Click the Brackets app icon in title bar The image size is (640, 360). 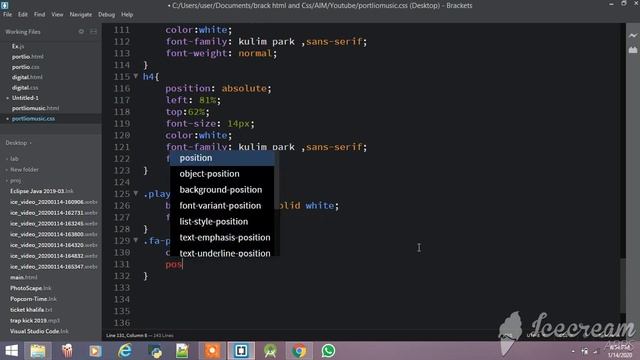click(5, 5)
